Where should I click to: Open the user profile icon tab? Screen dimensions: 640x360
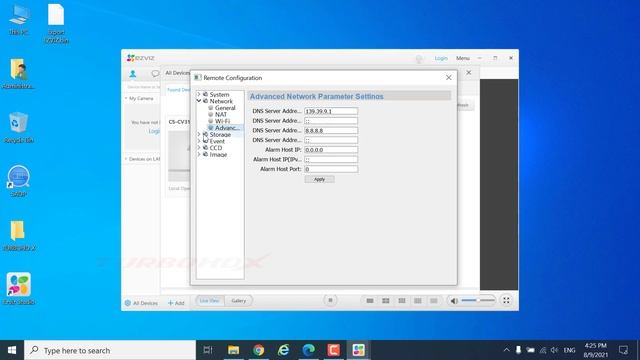pyautogui.click(x=133, y=74)
